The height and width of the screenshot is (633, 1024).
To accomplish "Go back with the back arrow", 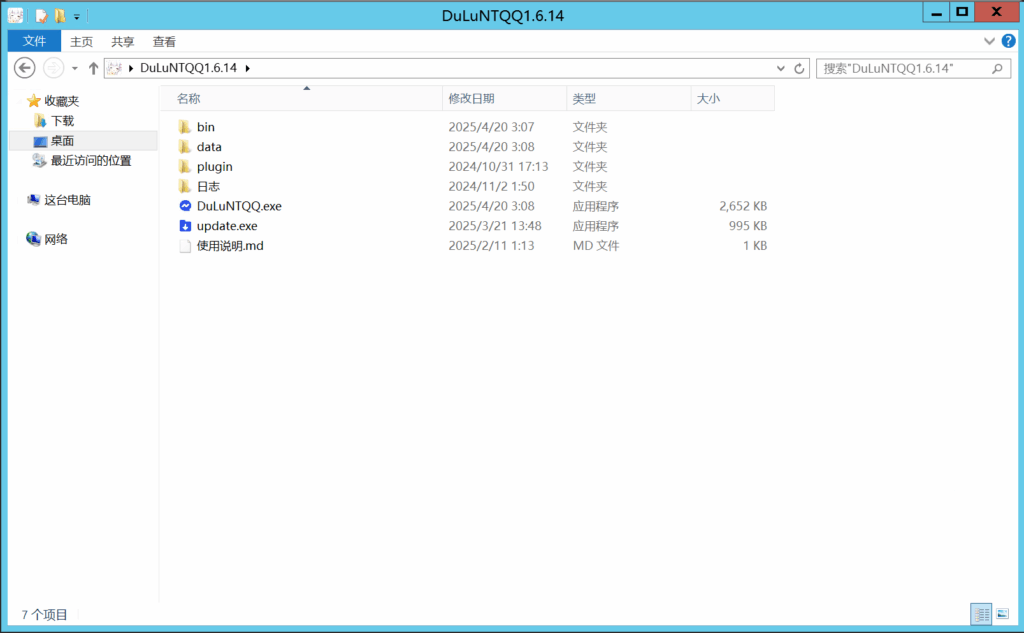I will point(25,68).
